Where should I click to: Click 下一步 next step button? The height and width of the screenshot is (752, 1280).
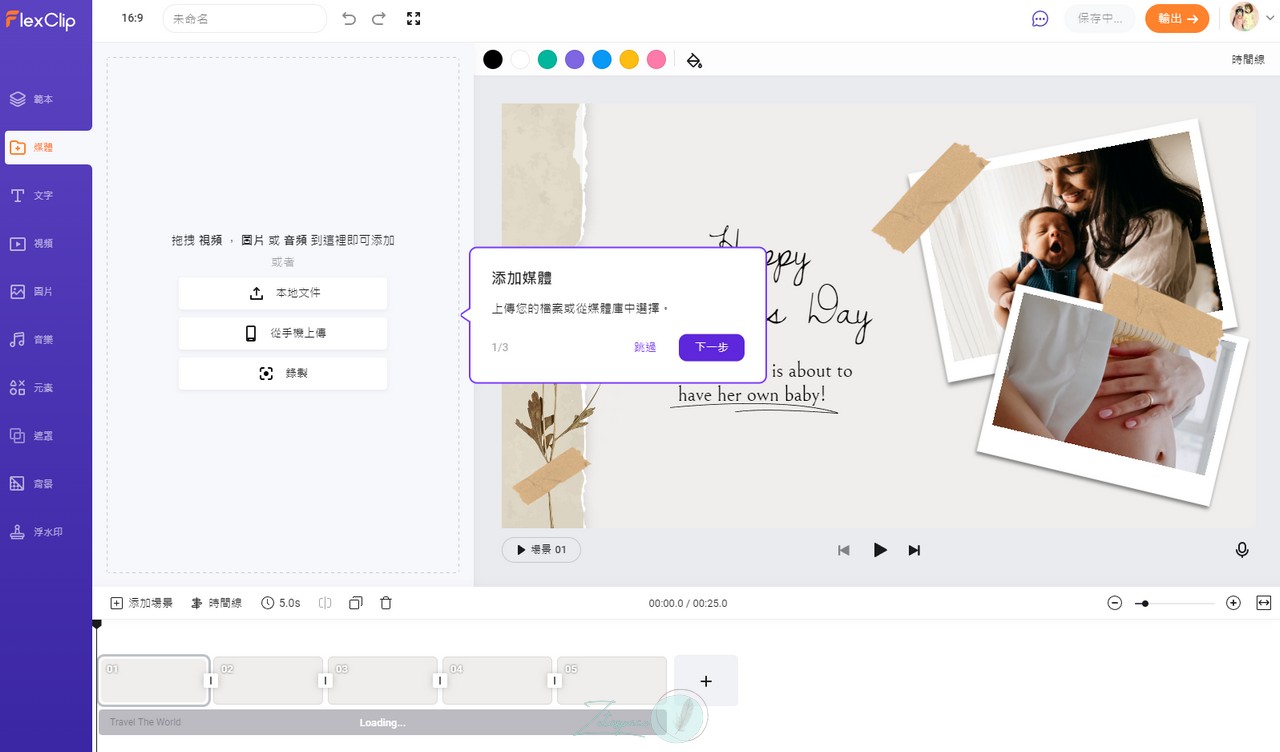coord(711,347)
